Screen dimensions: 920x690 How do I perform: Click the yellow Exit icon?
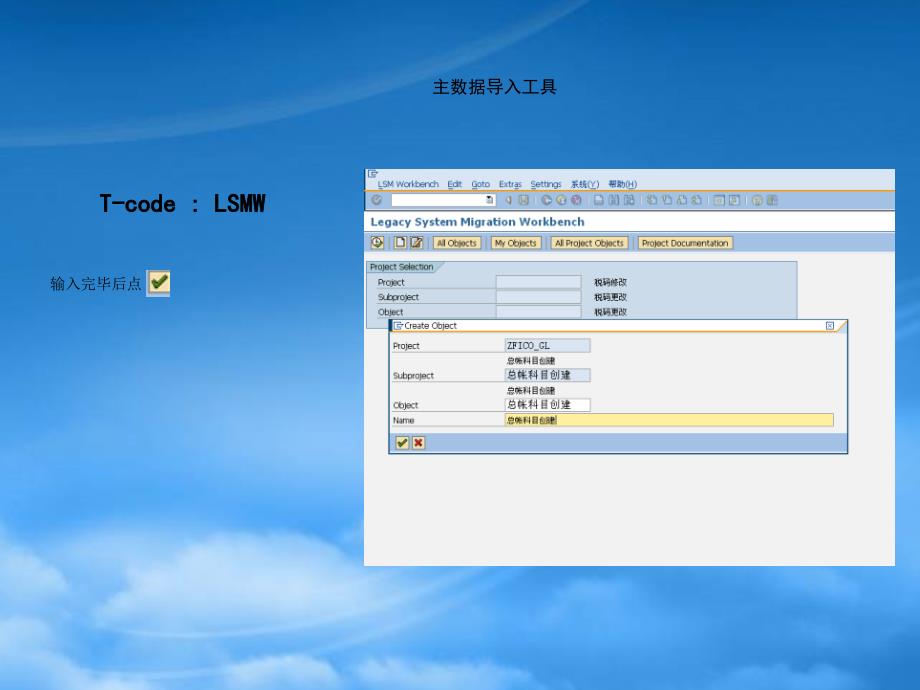click(561, 200)
